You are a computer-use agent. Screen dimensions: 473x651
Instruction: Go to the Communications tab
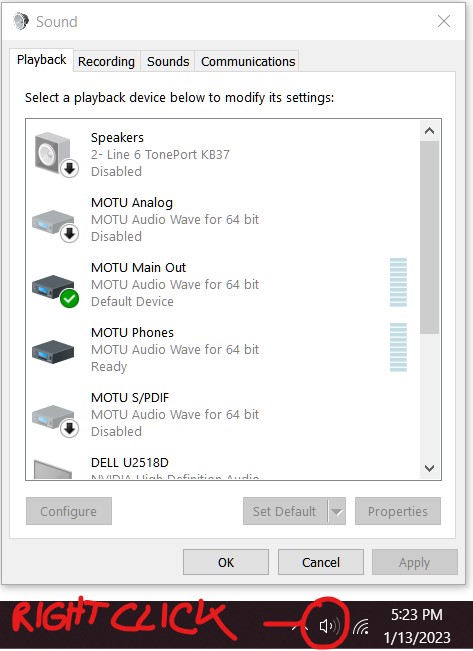248,61
